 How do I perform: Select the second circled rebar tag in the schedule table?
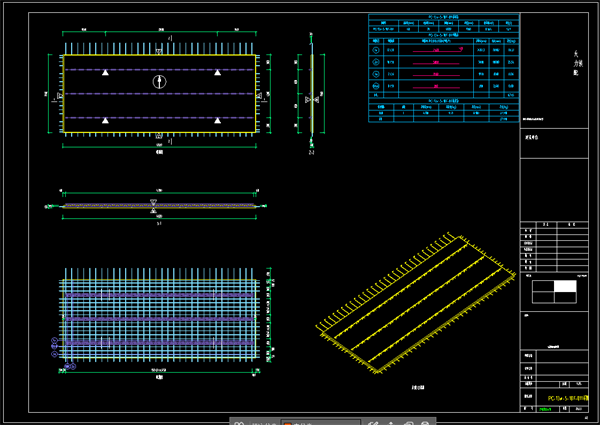(376, 62)
